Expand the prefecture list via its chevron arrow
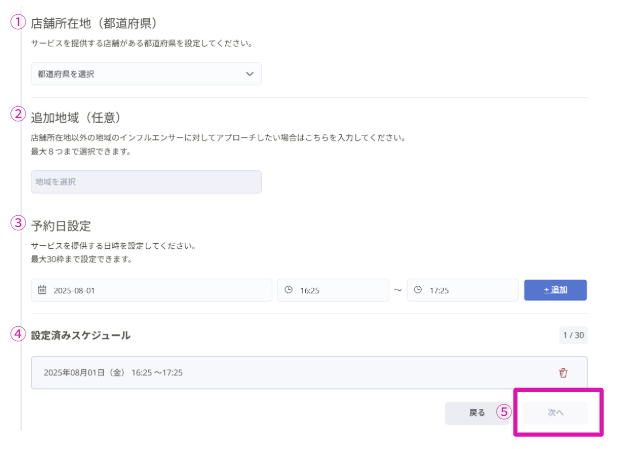Screen dimensions: 617x449 click(x=250, y=74)
